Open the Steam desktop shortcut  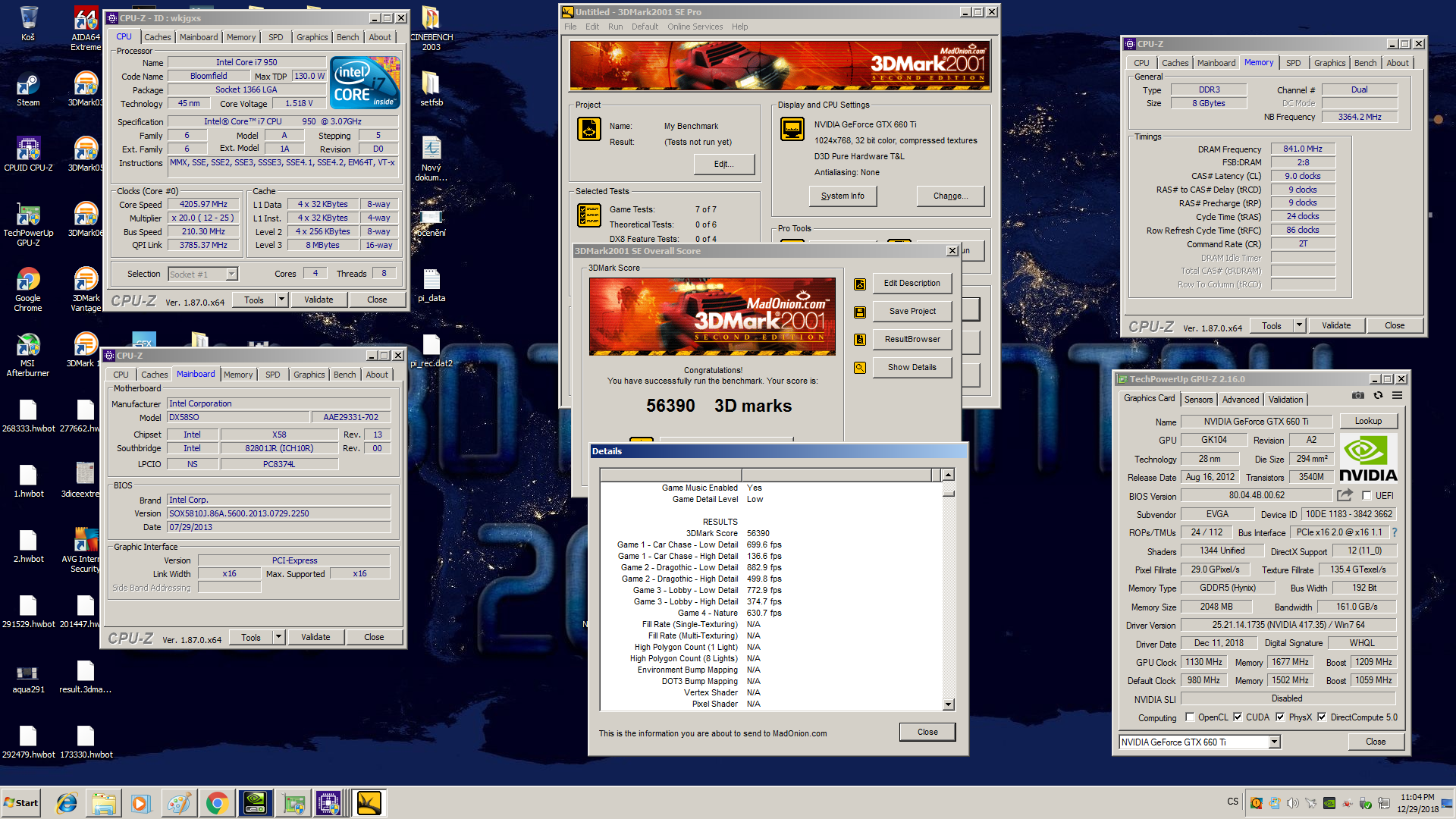(28, 89)
